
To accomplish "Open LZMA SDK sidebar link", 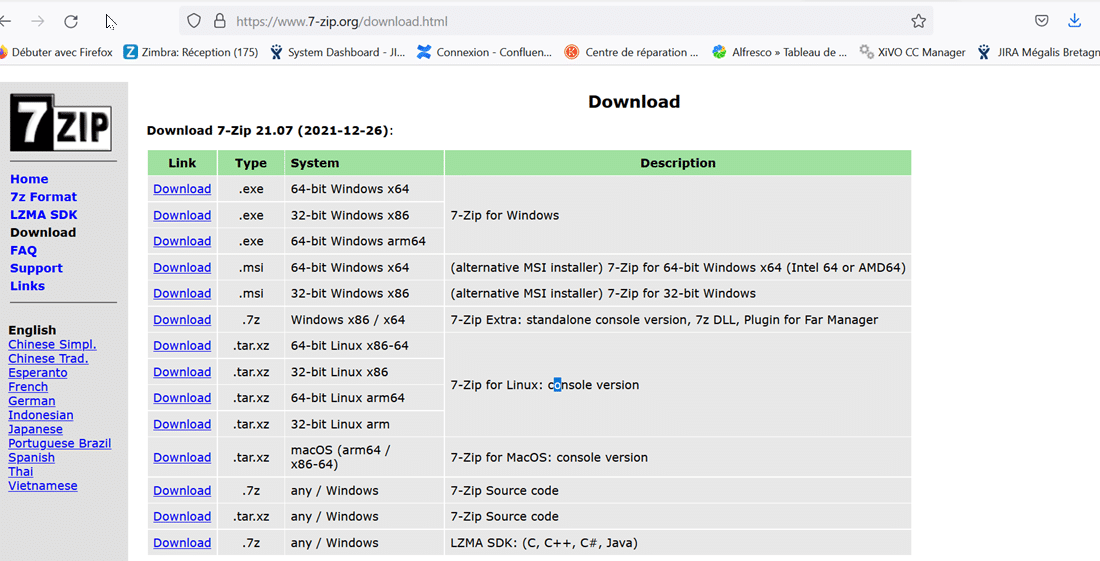I will click(43, 215).
